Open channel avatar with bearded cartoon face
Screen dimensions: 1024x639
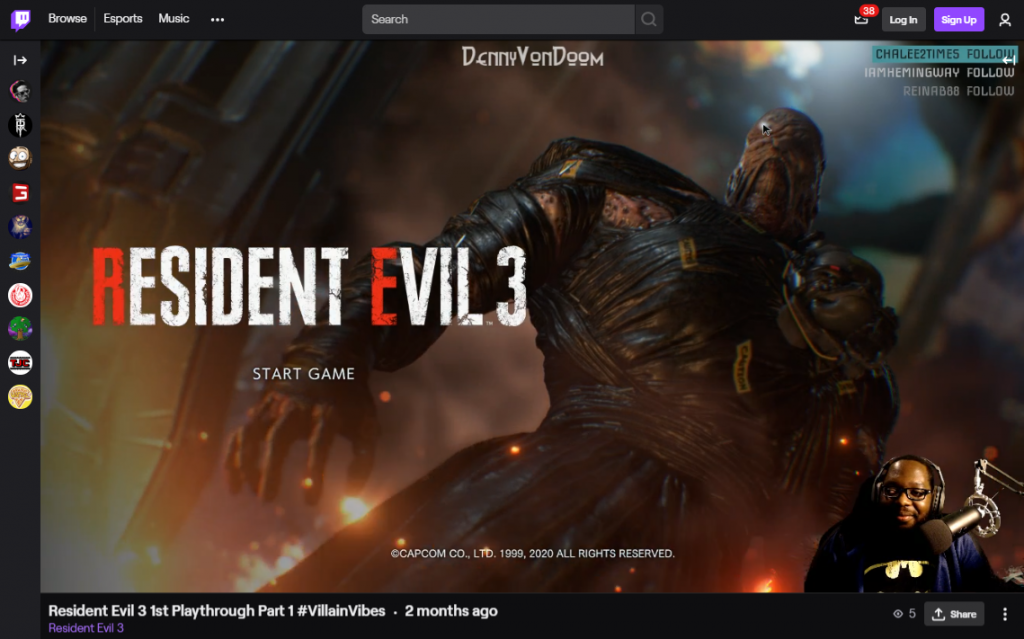click(x=20, y=158)
